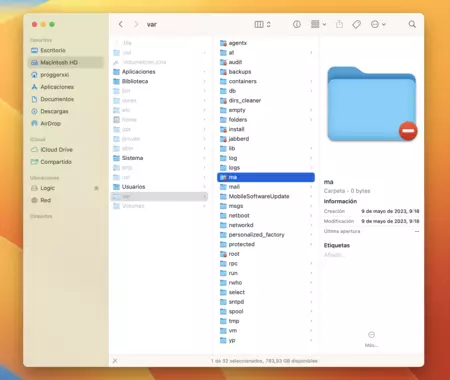Select the Volumes folder
This screenshot has width=450, height=380.
pyautogui.click(x=159, y=206)
